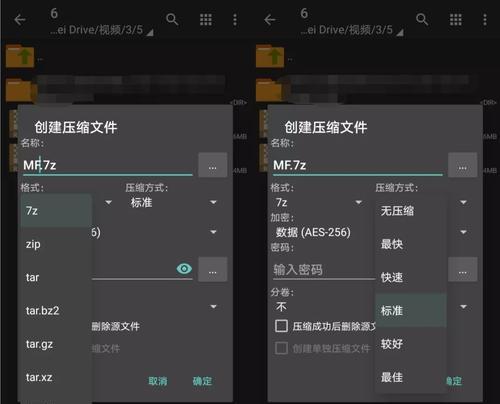500x404 pixels.
Task: Check 创建单独压缩文件 box in right dialog
Action: click(x=281, y=348)
